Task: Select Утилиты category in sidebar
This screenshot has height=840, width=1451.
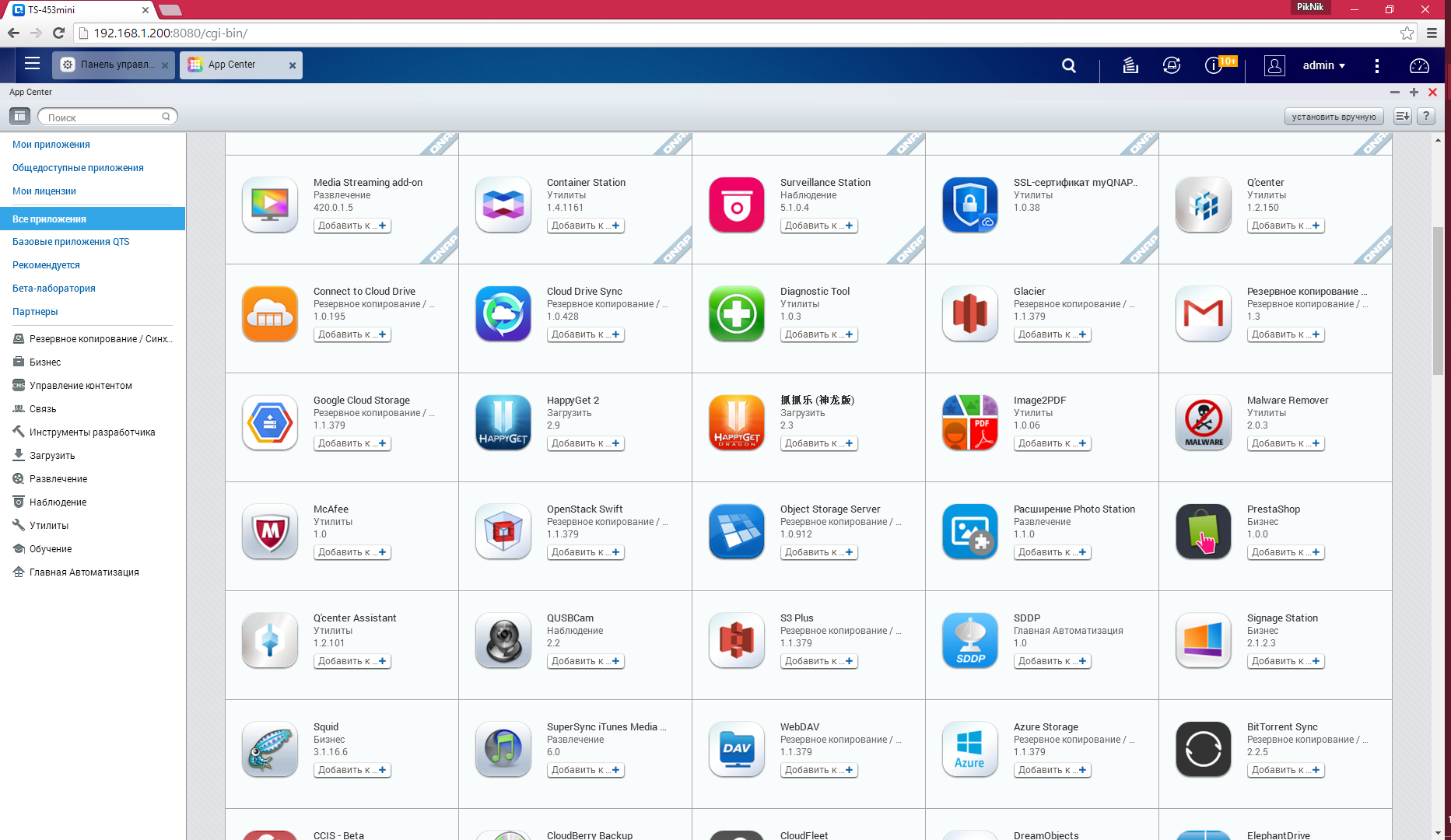Action: coord(40,526)
